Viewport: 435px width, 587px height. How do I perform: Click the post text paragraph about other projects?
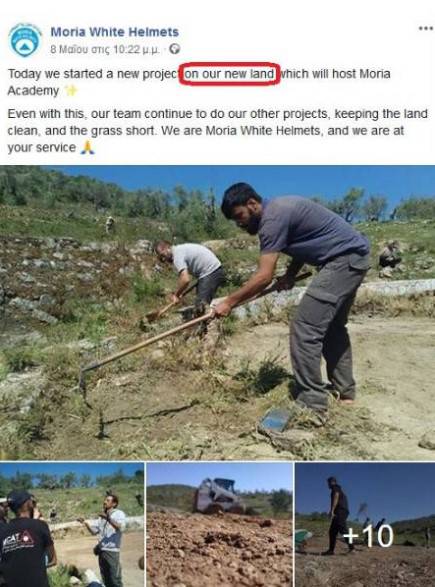point(218,131)
